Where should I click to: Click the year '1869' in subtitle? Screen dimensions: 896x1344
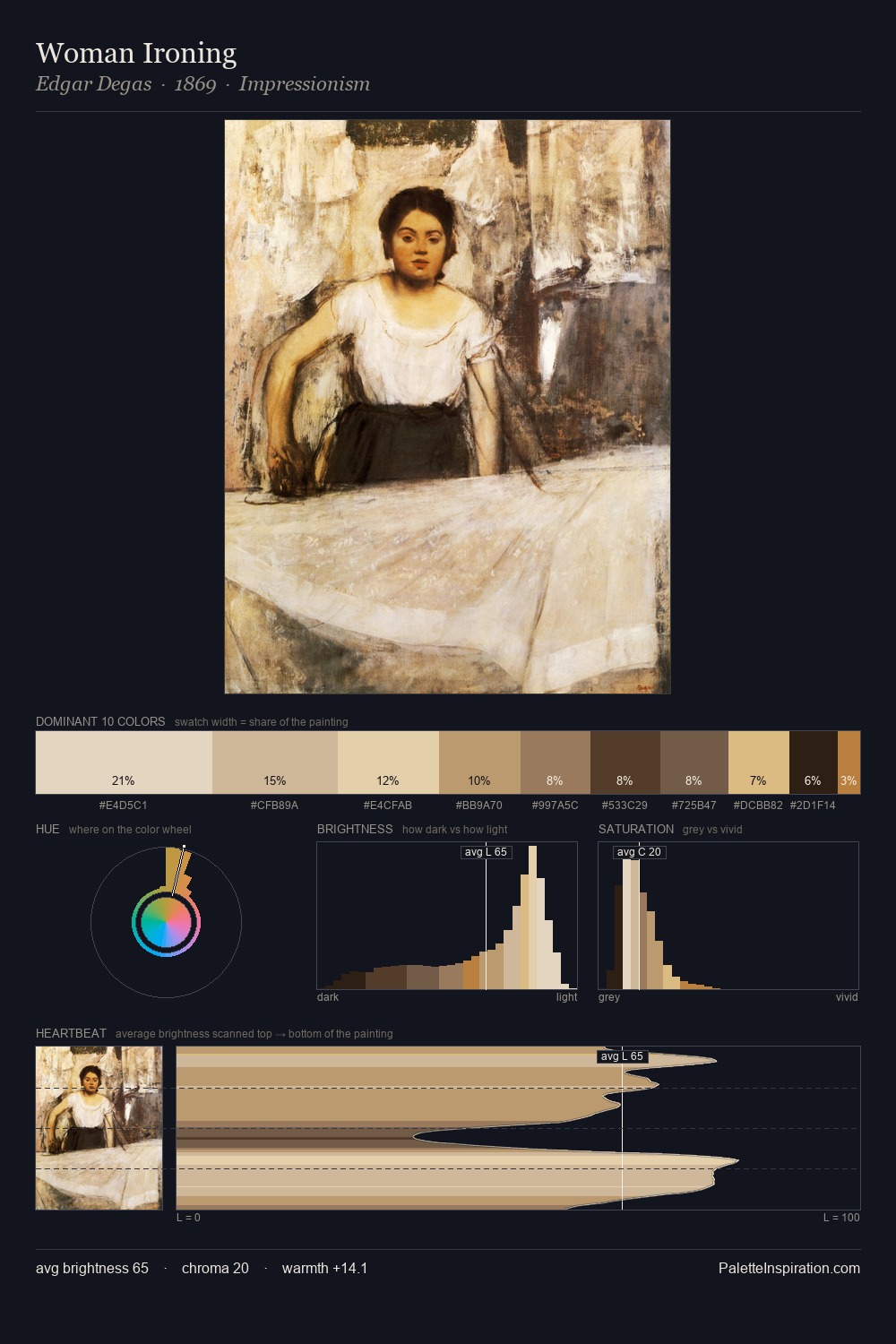coord(195,84)
